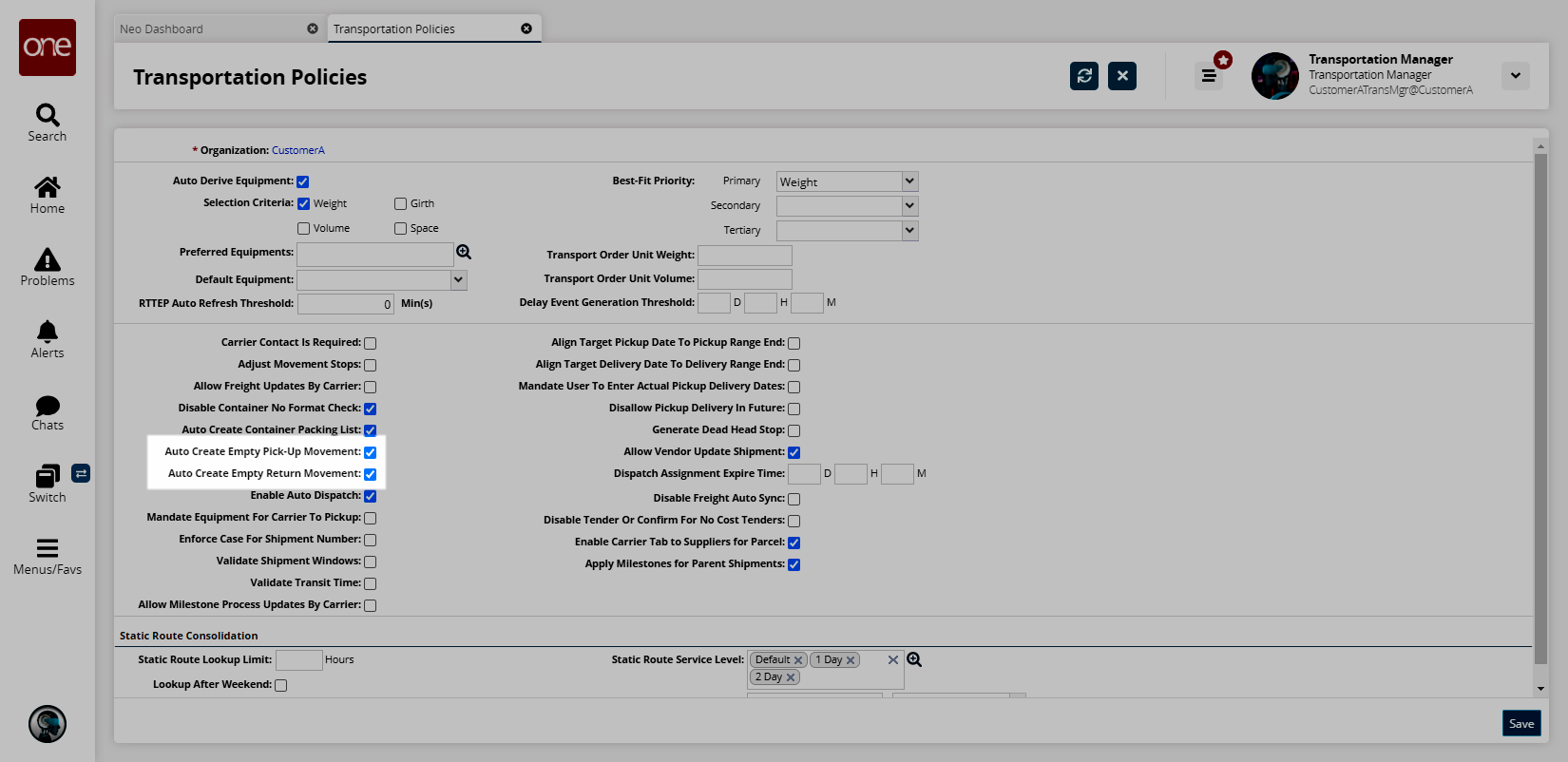Open the Primary Best-Fit Priority dropdown
This screenshot has height=762, width=1568.
point(847,181)
